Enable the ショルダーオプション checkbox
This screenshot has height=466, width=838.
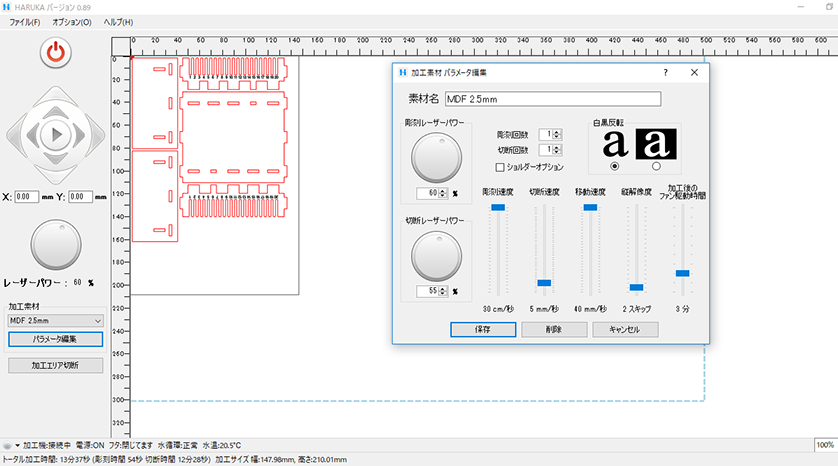click(501, 167)
